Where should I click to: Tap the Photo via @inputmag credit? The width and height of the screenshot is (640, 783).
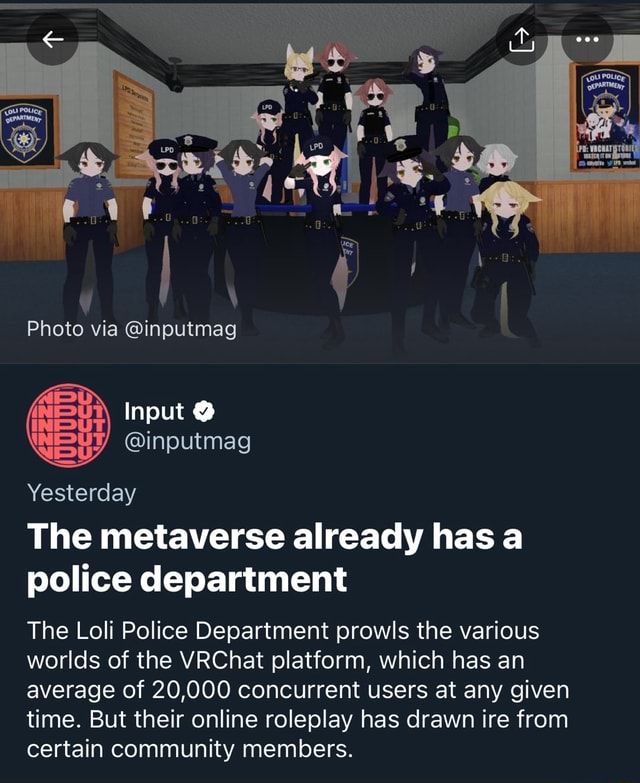(x=132, y=329)
